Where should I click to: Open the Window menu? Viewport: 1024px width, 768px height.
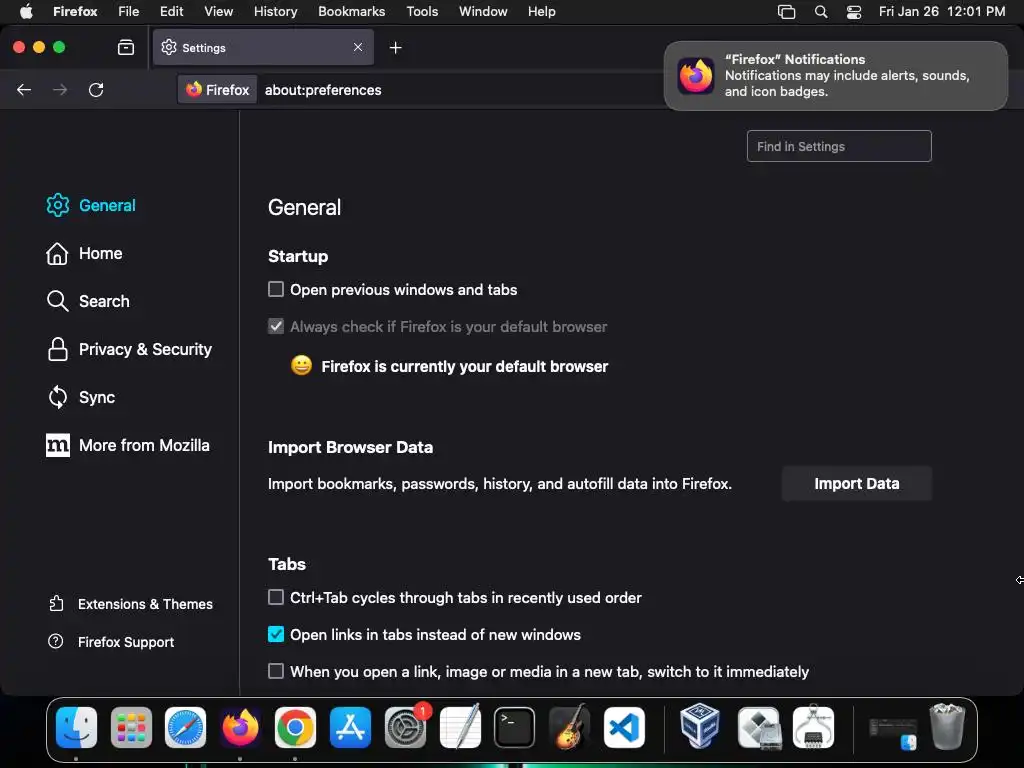[483, 12]
